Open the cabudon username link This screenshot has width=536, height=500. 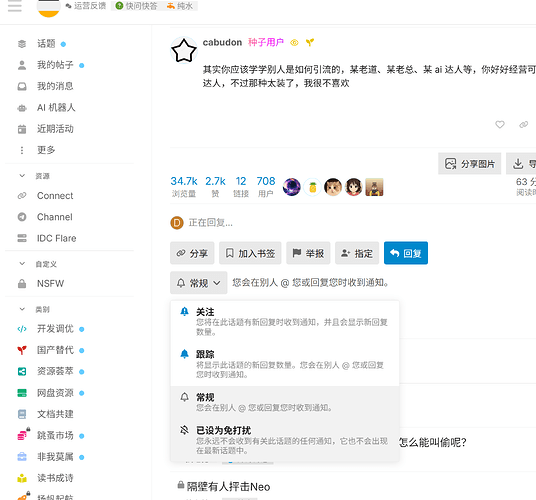(x=222, y=42)
